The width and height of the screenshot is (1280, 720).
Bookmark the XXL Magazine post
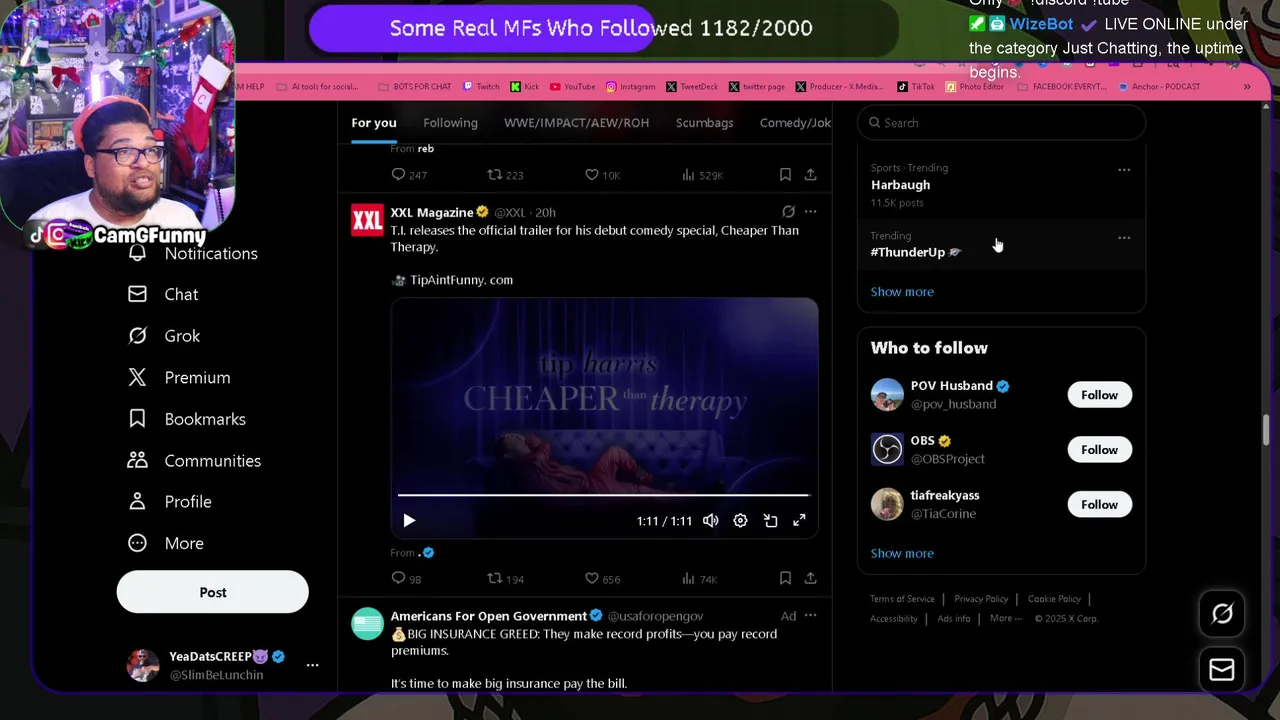click(x=785, y=578)
